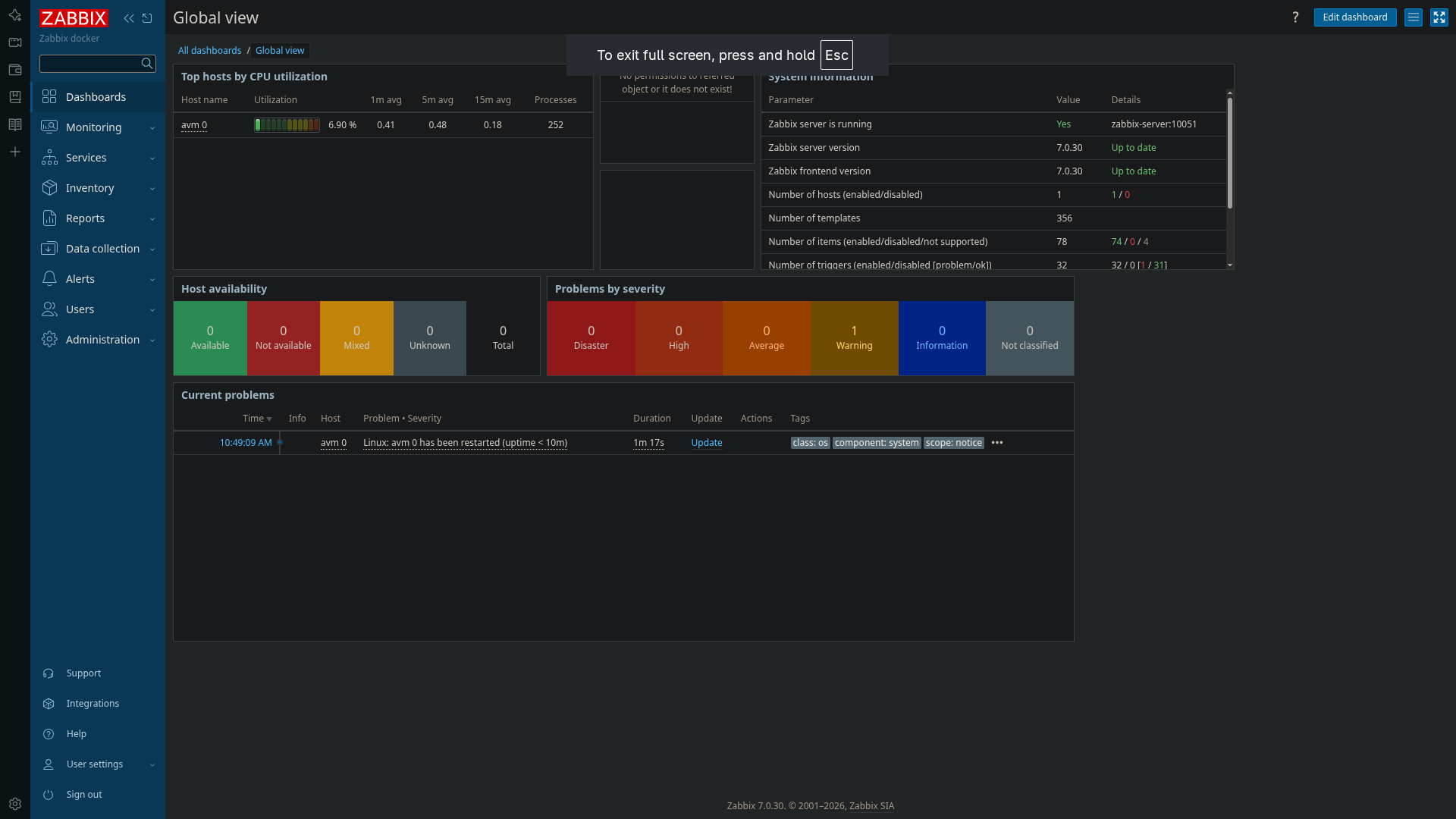Click the Data collection download icon
This screenshot has height=819, width=1456.
pos(49,249)
